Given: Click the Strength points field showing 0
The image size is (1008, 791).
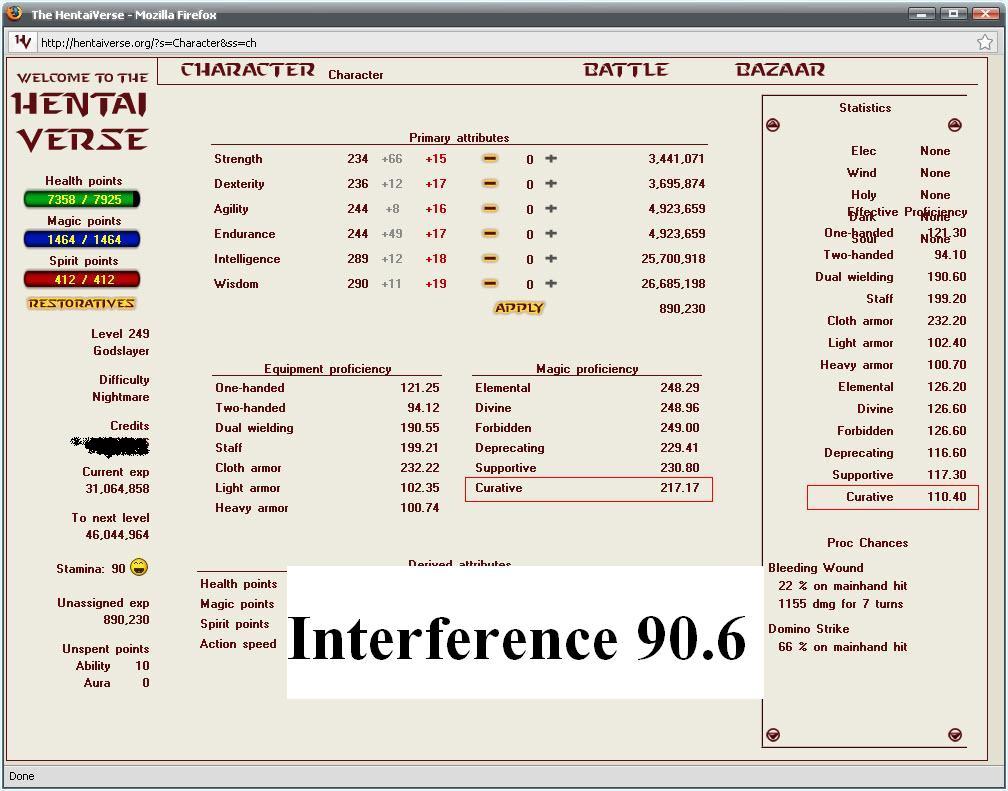Looking at the screenshot, I should 529,159.
